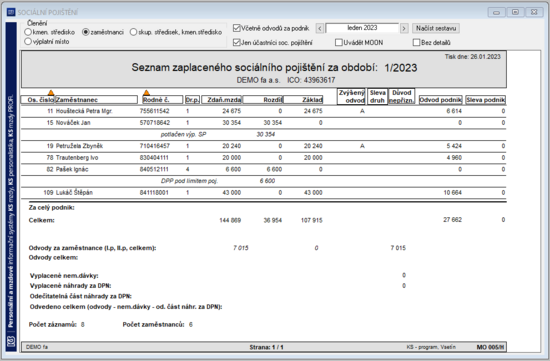This screenshot has width=550, height=361.
Task: Toggle Jen účastníci soc. pojištění checkbox
Action: (x=237, y=42)
